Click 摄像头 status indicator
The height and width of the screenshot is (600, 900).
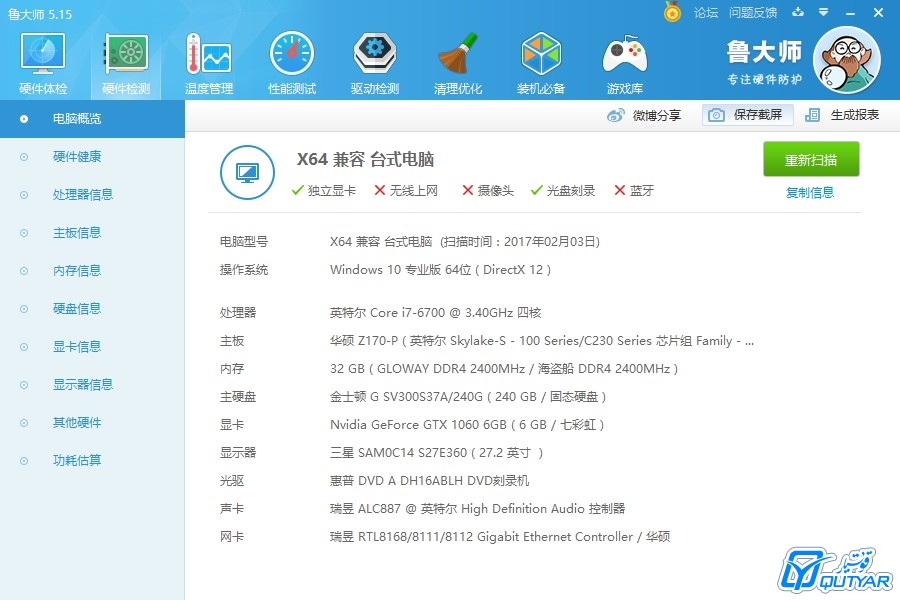point(488,191)
